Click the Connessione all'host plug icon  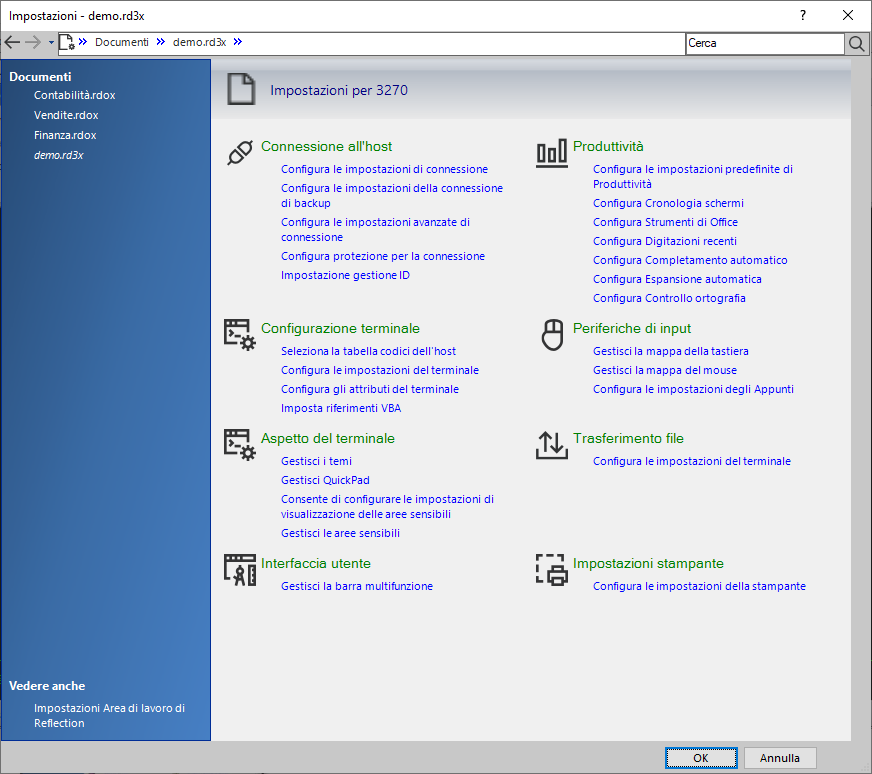click(x=239, y=153)
